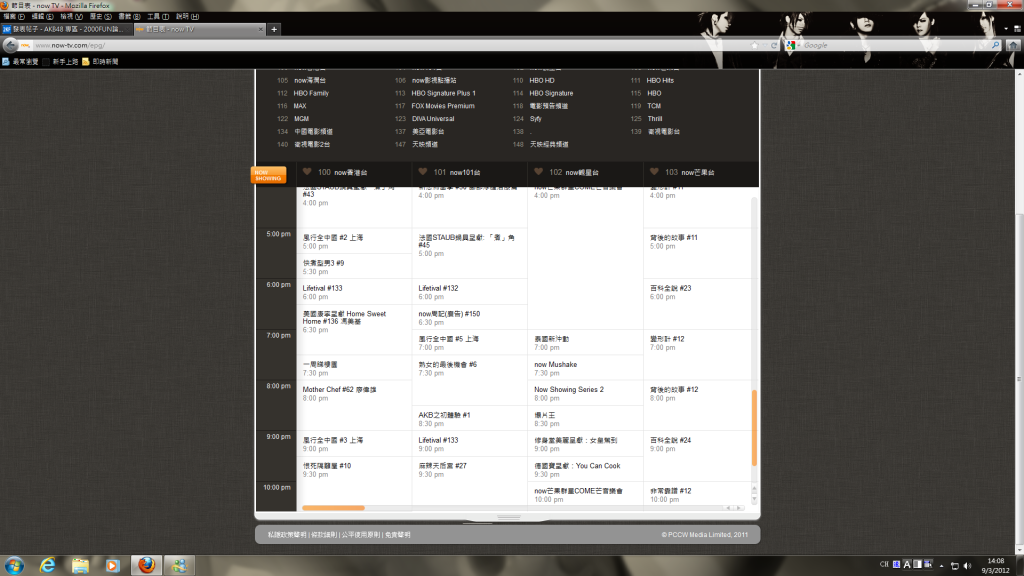This screenshot has height=576, width=1024.
Task: Open Windows Media Player from the taskbar
Action: [112, 565]
